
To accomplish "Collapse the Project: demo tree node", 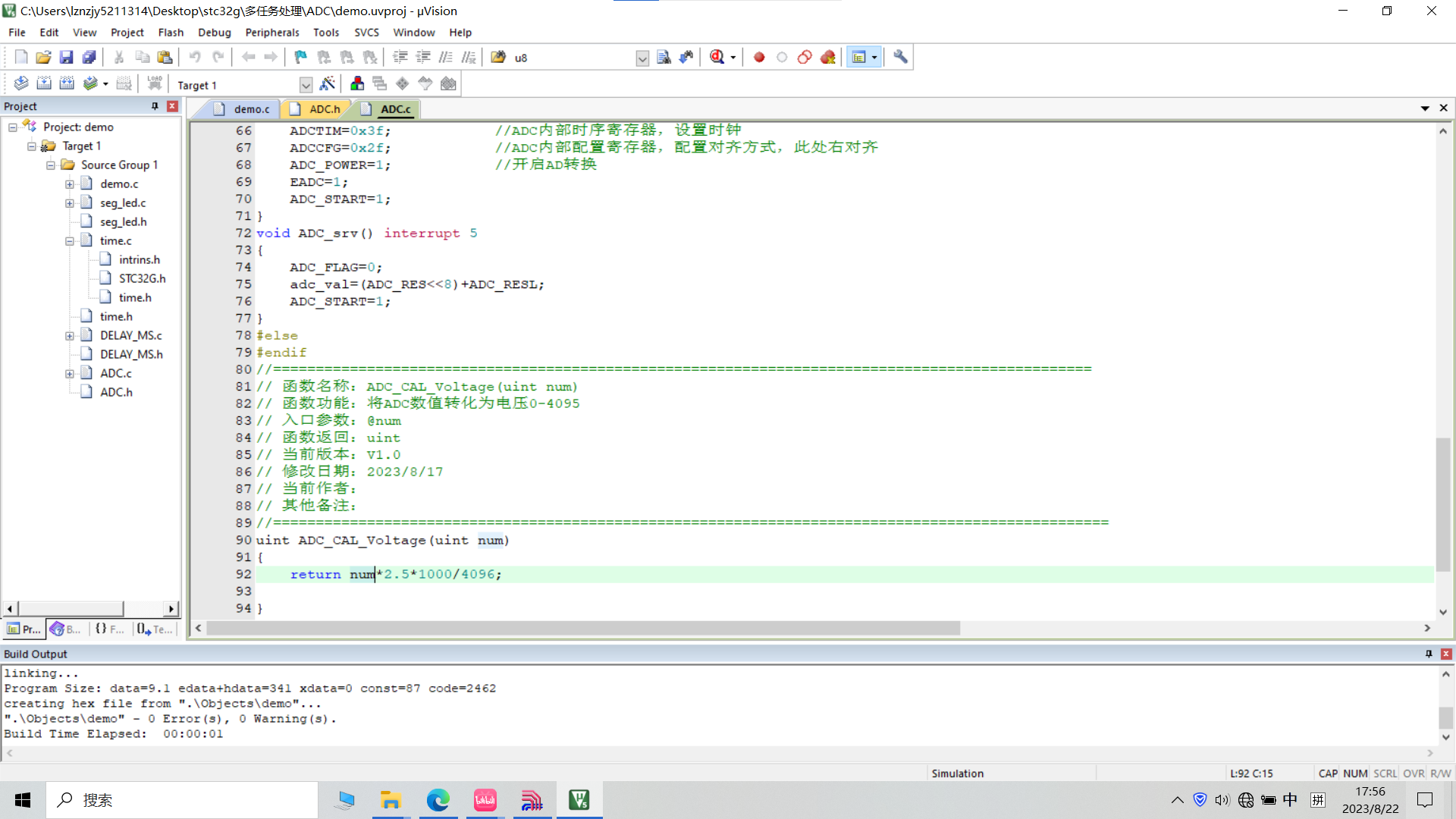I will point(13,127).
